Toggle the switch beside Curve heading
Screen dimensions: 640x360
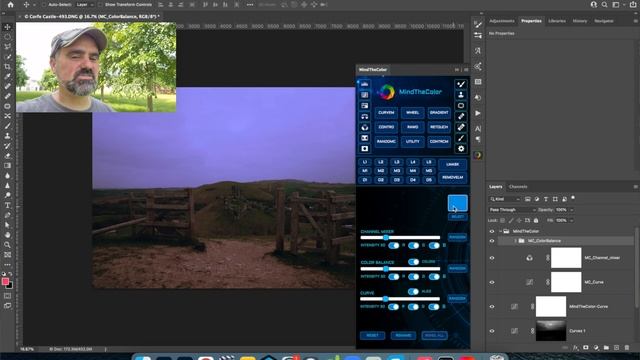click(x=413, y=291)
